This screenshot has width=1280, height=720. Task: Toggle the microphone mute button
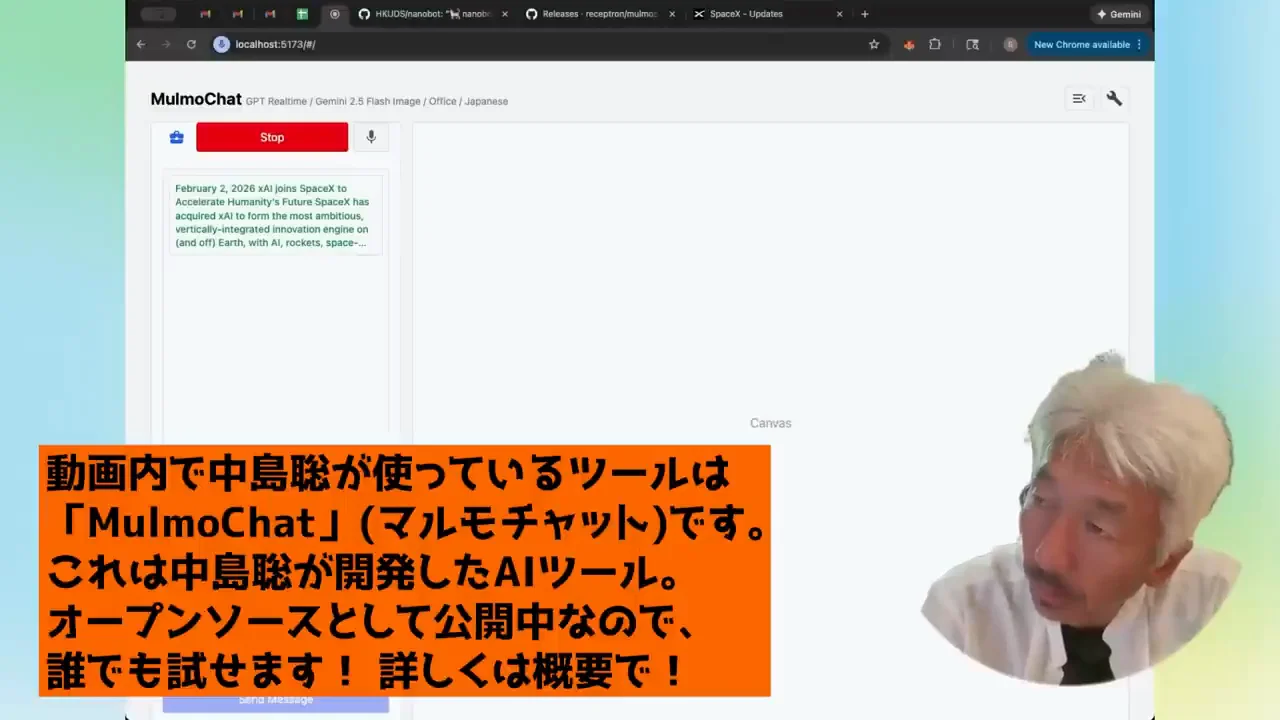pyautogui.click(x=371, y=137)
